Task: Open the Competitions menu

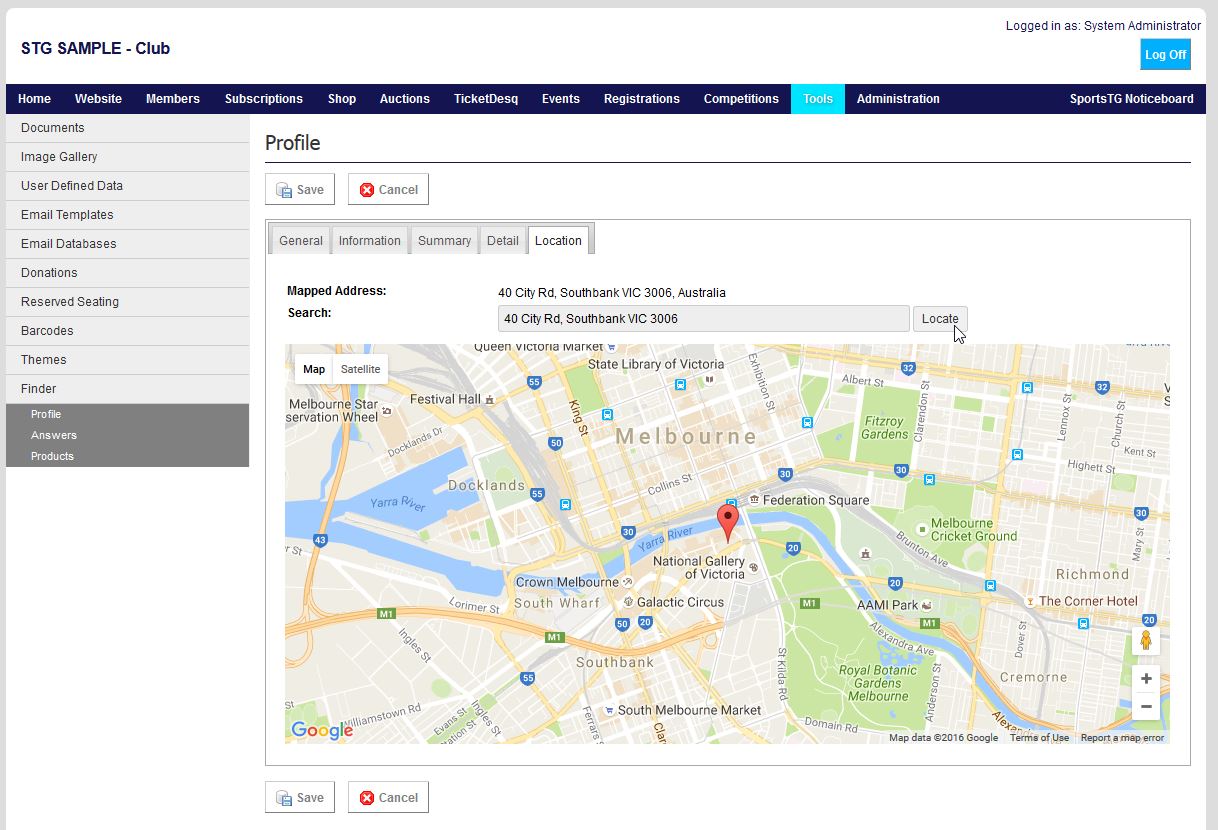Action: (x=741, y=99)
